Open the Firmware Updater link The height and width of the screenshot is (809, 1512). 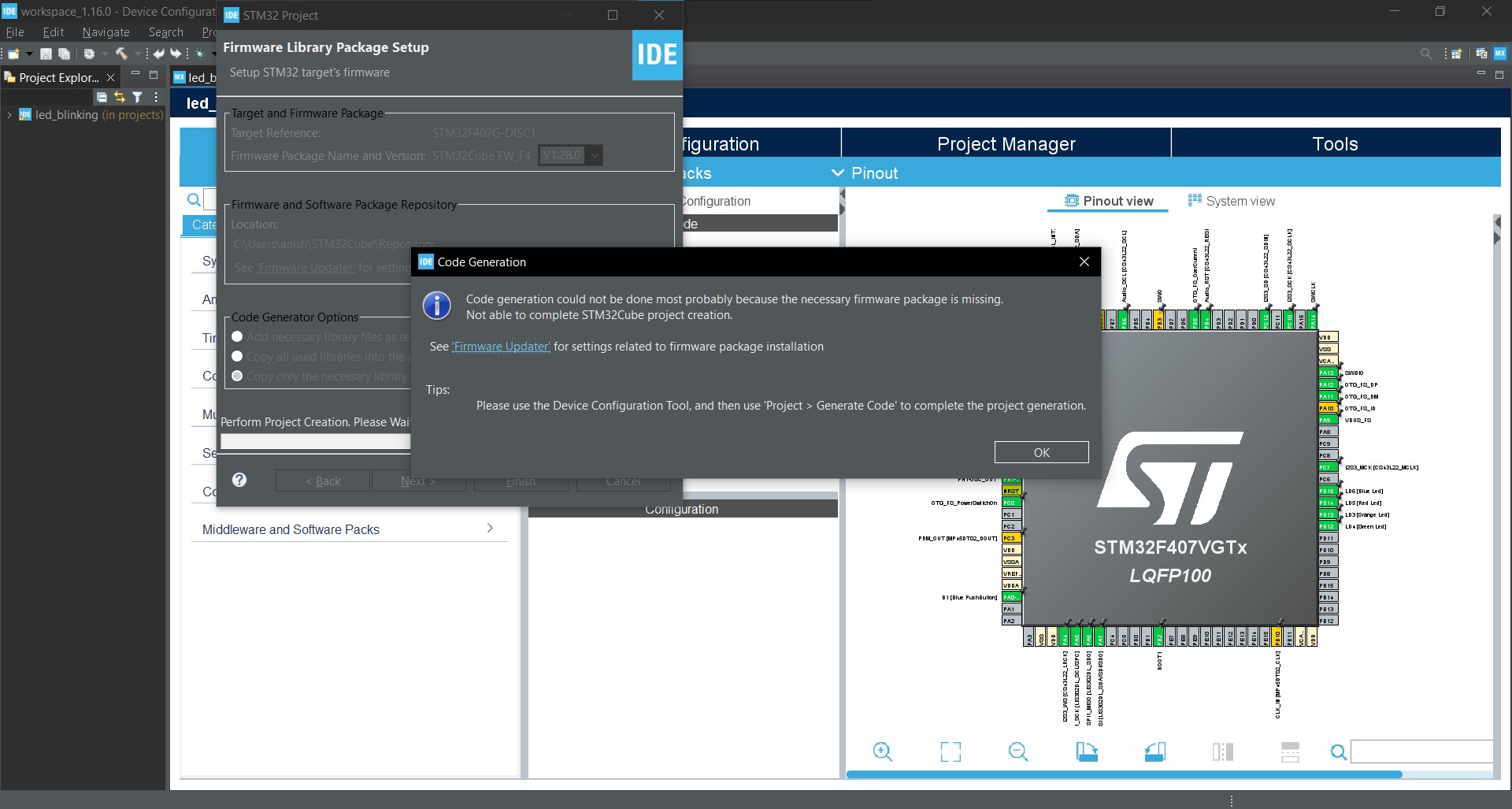500,347
